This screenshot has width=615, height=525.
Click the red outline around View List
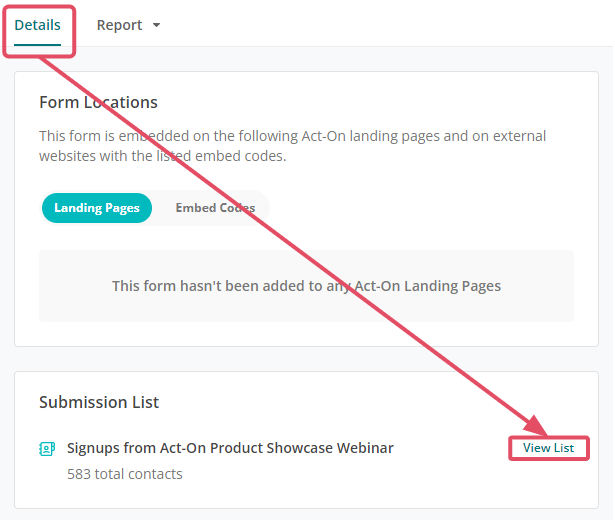pos(549,448)
